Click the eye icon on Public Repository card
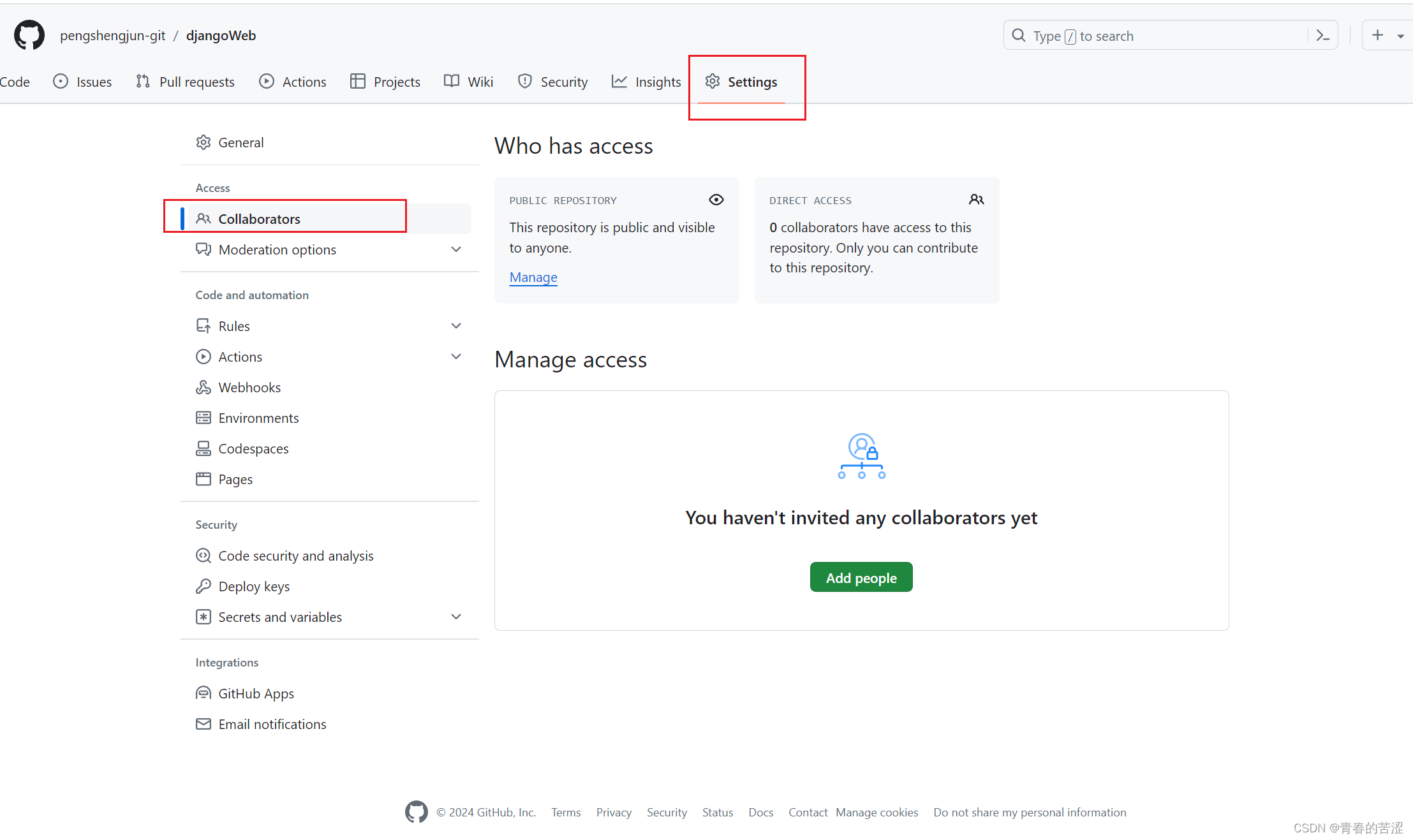 coord(716,200)
